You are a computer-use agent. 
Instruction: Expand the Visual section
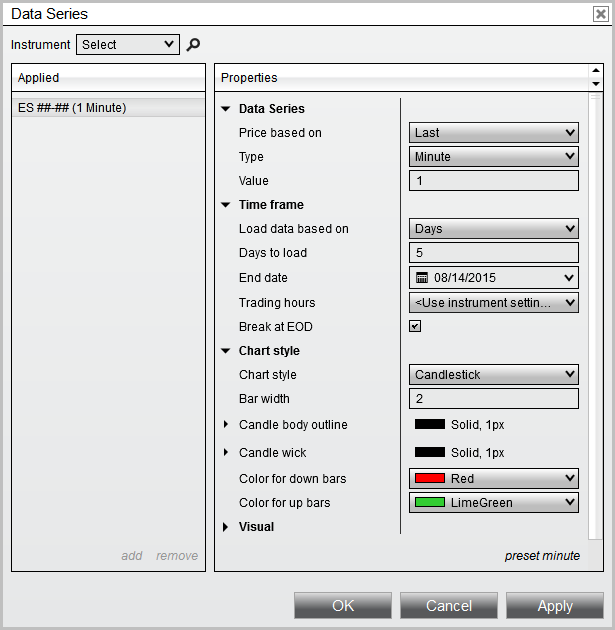pyautogui.click(x=226, y=527)
